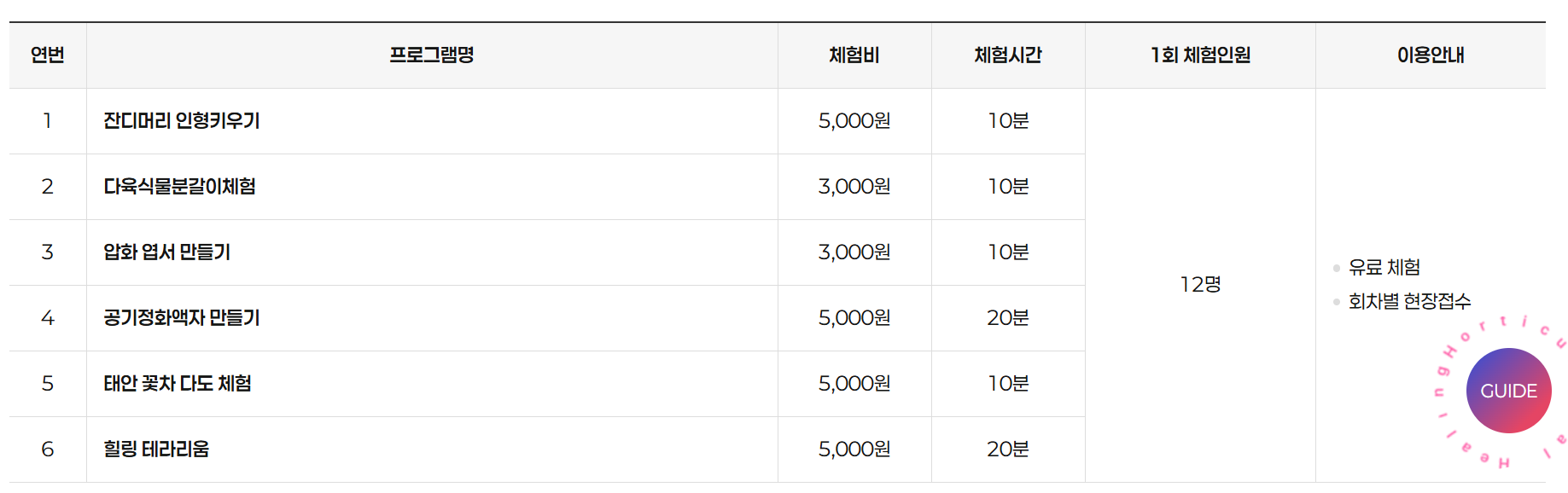Click the 12명 capacity cell
The height and width of the screenshot is (493, 1568).
pos(1200,285)
